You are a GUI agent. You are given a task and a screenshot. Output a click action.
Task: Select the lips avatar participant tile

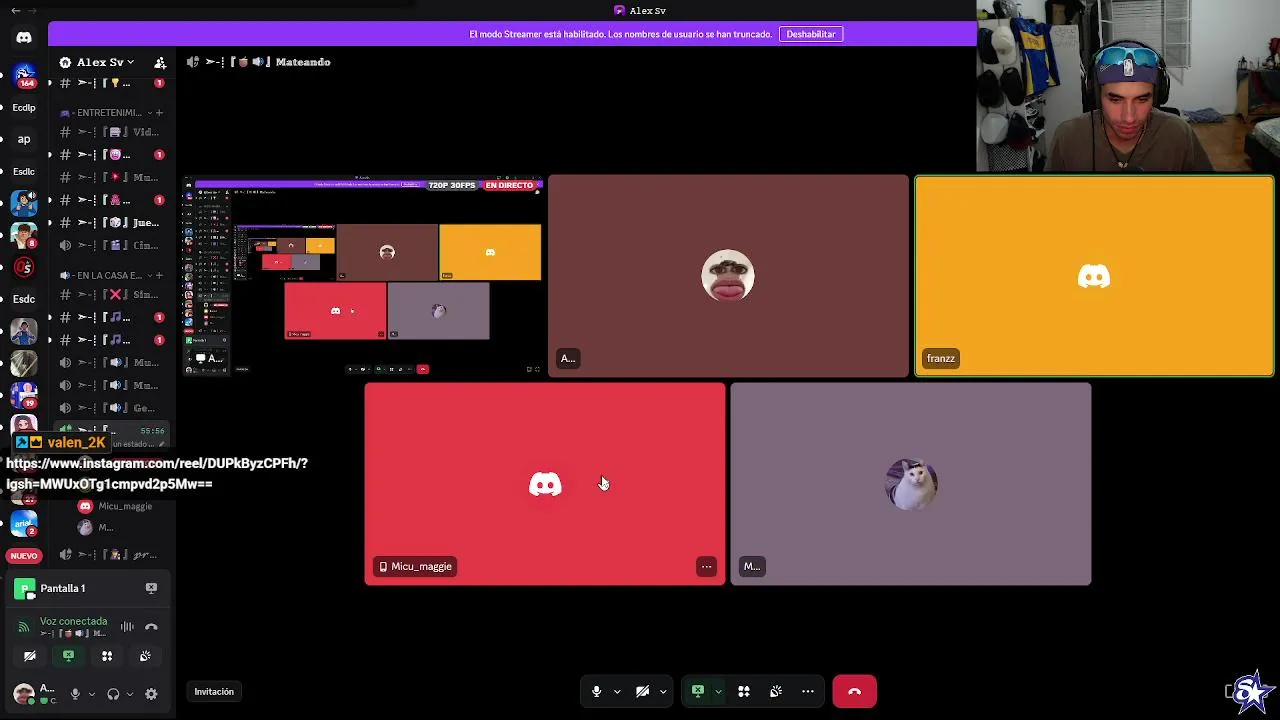pos(728,276)
